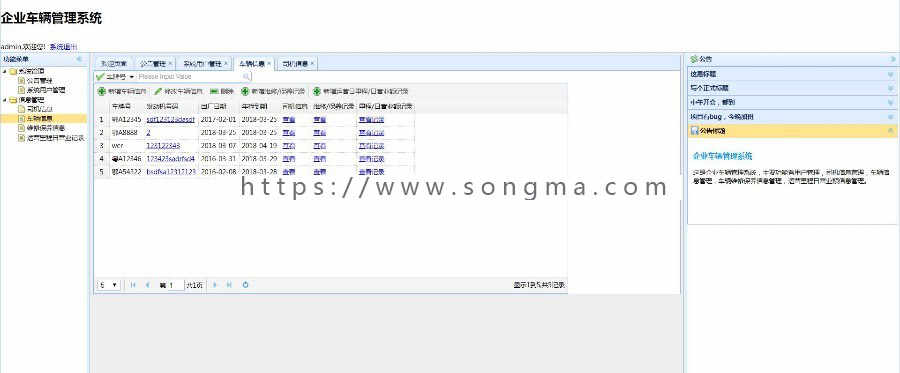This screenshot has width=900, height=373.
Task: Refresh the vehicle grid
Action: (246, 285)
